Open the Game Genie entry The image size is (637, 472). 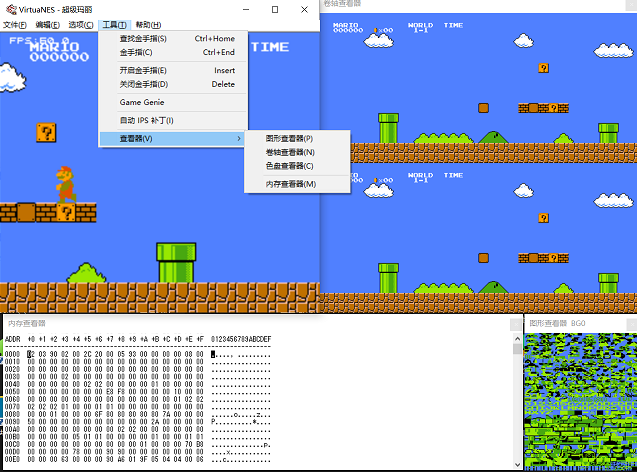(x=173, y=102)
